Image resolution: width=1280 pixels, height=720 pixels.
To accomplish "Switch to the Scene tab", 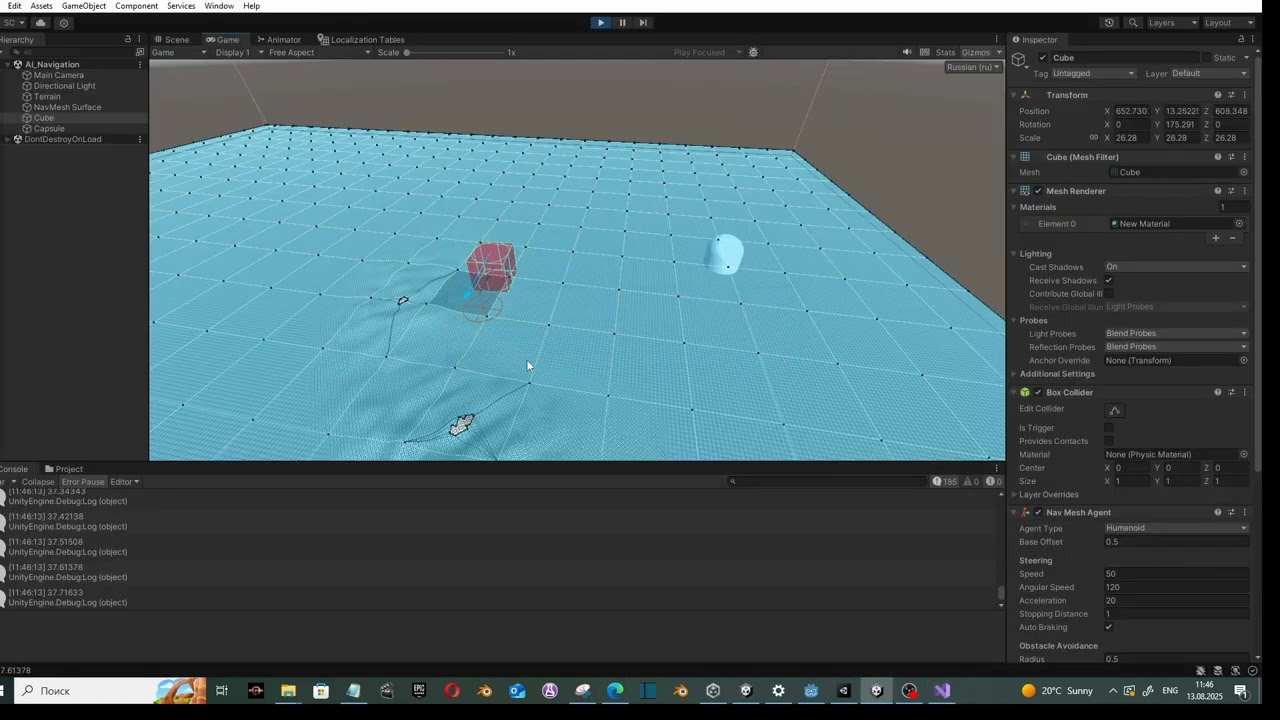I will (171, 40).
